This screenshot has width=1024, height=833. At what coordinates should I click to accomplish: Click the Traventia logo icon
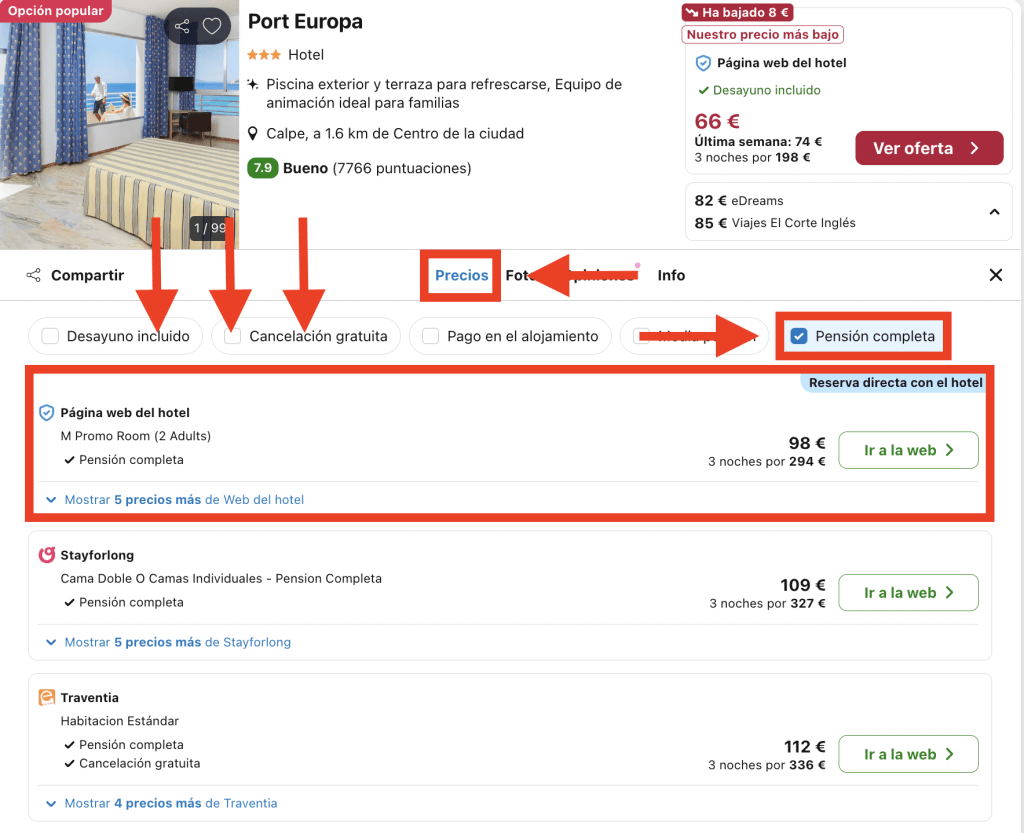[x=46, y=698]
